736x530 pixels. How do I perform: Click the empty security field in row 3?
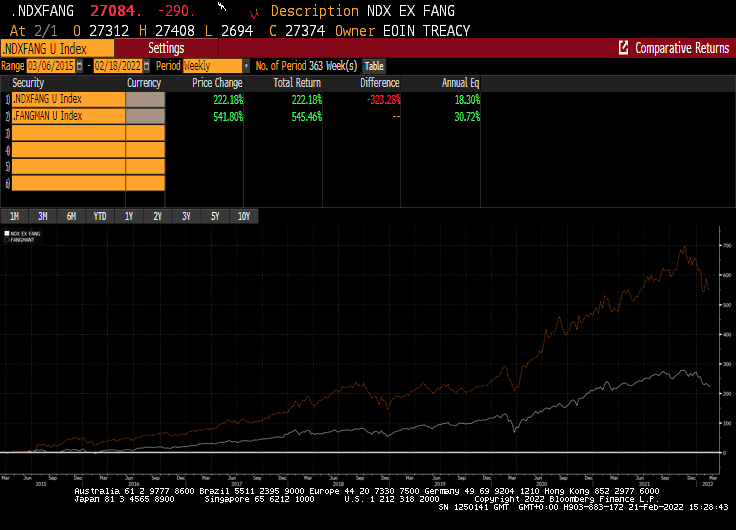point(68,133)
